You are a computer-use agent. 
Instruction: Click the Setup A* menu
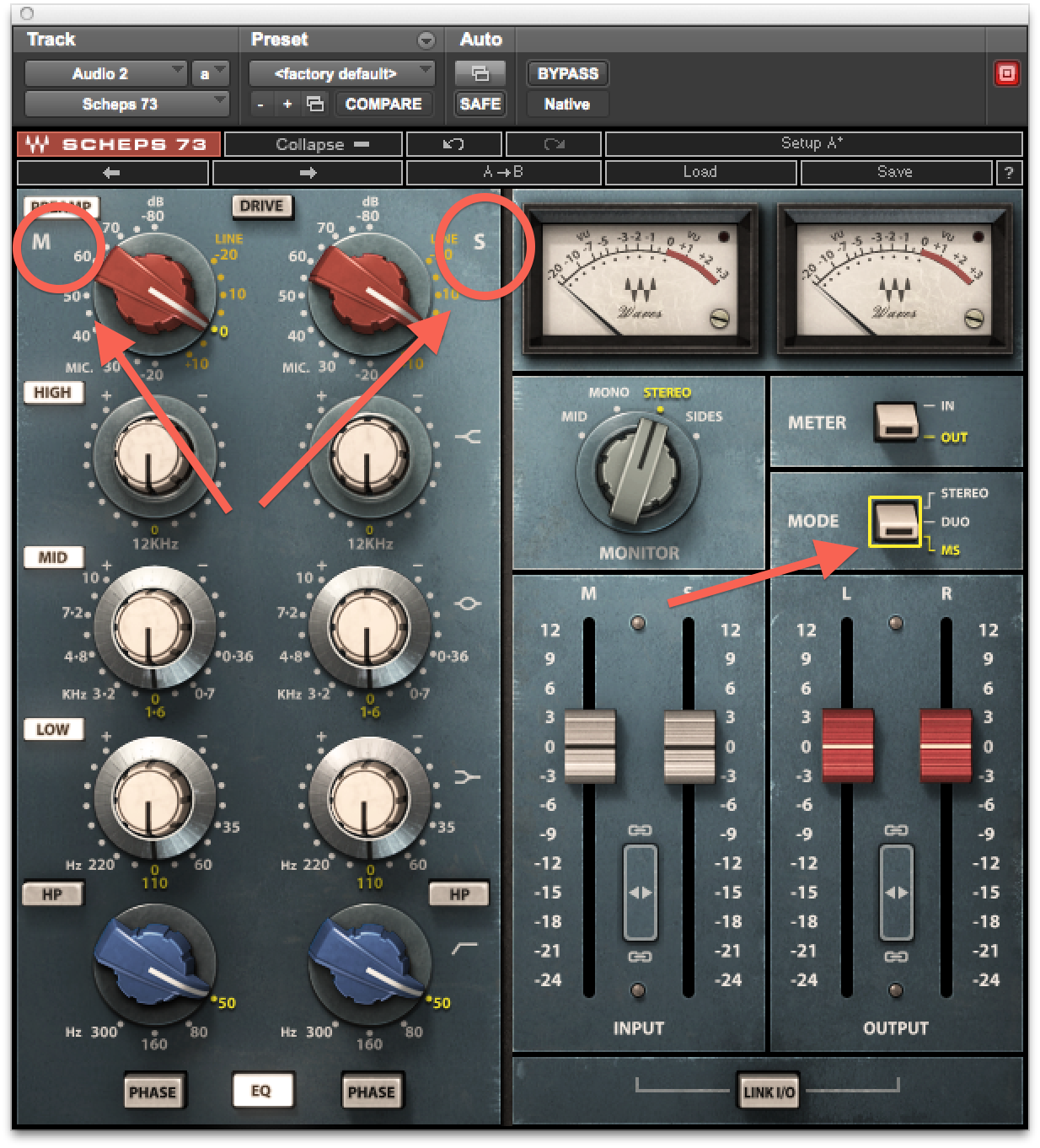coord(812,144)
